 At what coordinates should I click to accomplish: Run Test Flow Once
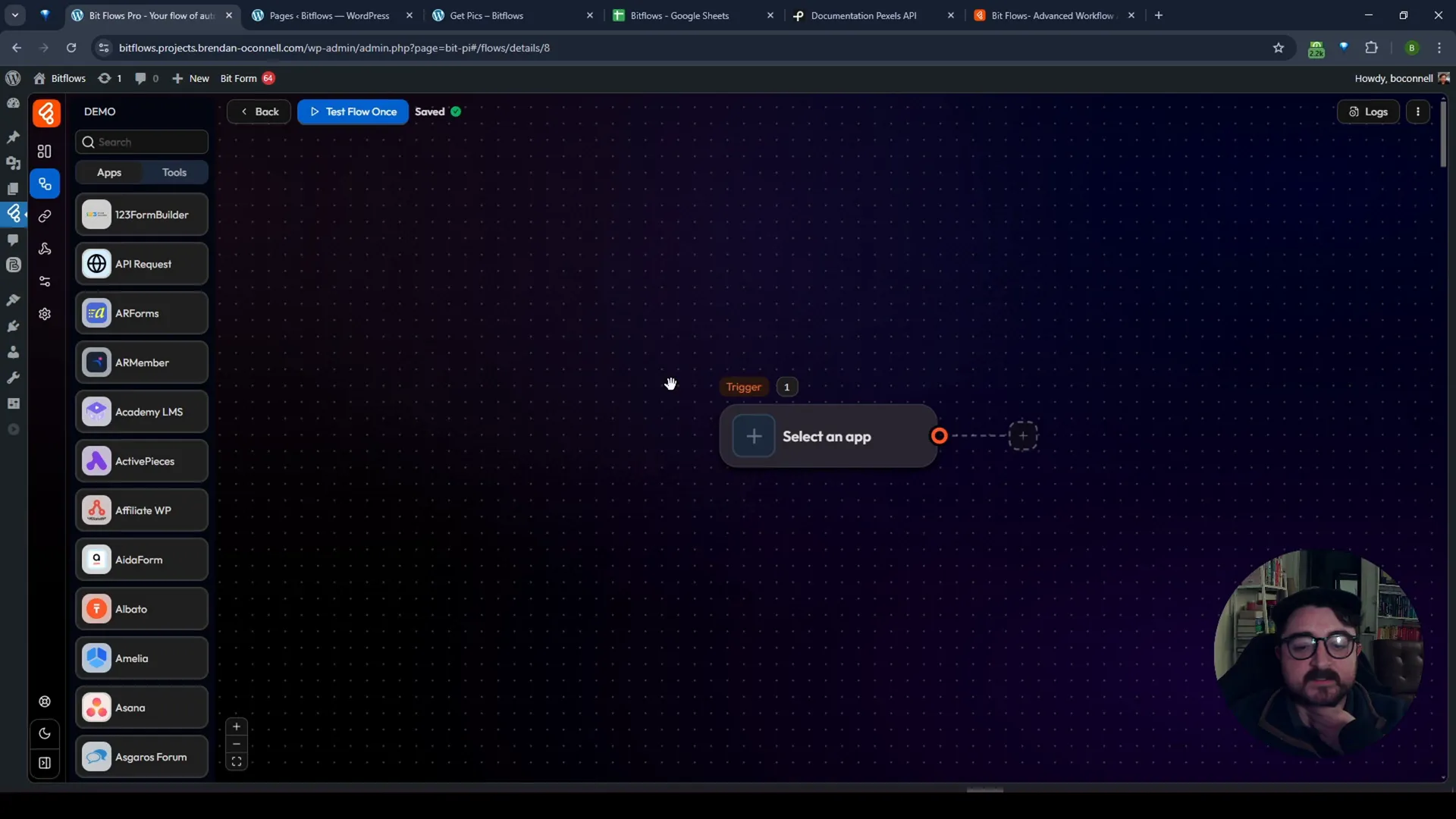[353, 111]
